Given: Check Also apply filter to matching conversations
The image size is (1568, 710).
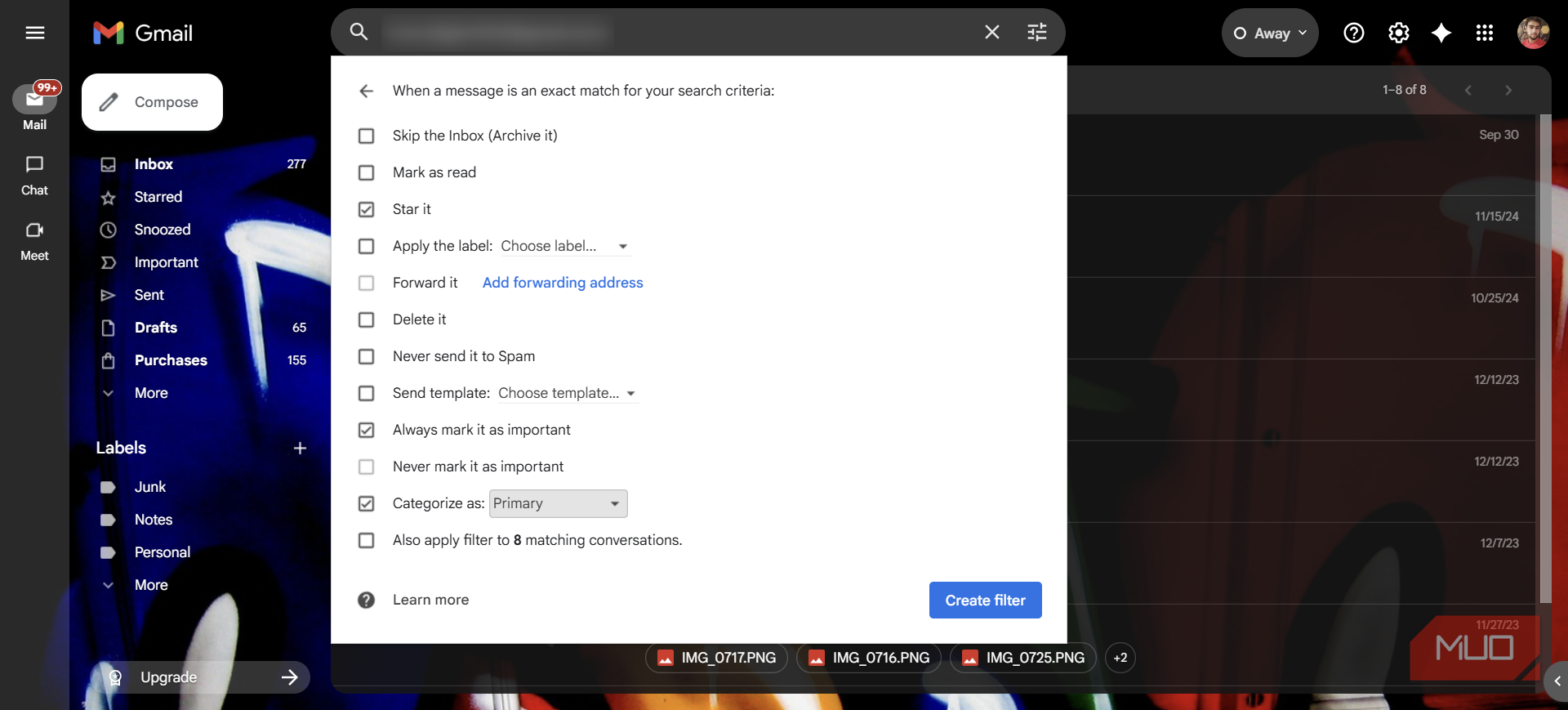Looking at the screenshot, I should [367, 540].
